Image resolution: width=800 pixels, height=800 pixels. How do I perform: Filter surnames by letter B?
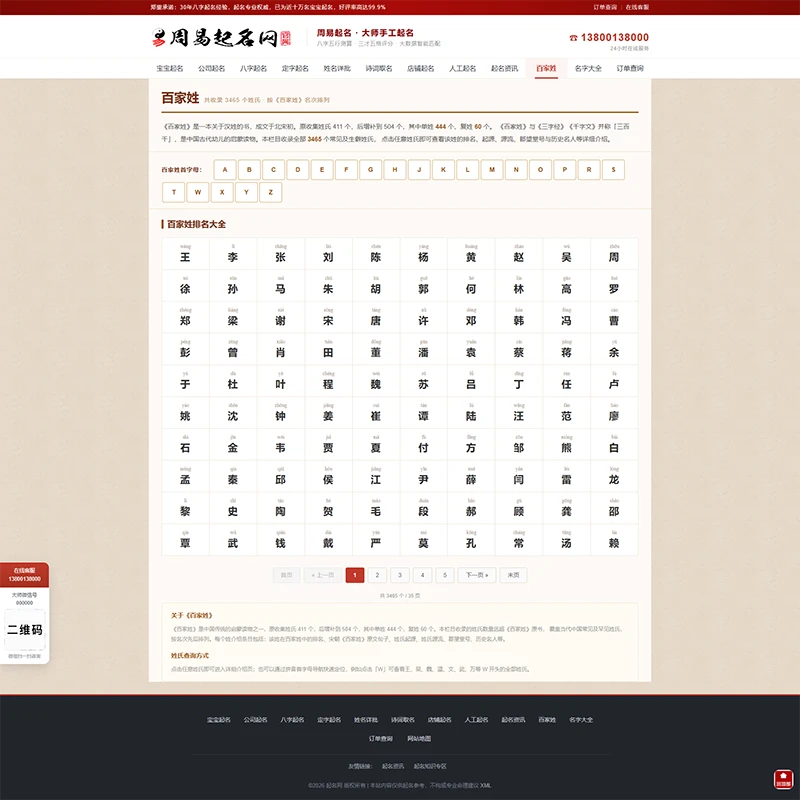249,170
